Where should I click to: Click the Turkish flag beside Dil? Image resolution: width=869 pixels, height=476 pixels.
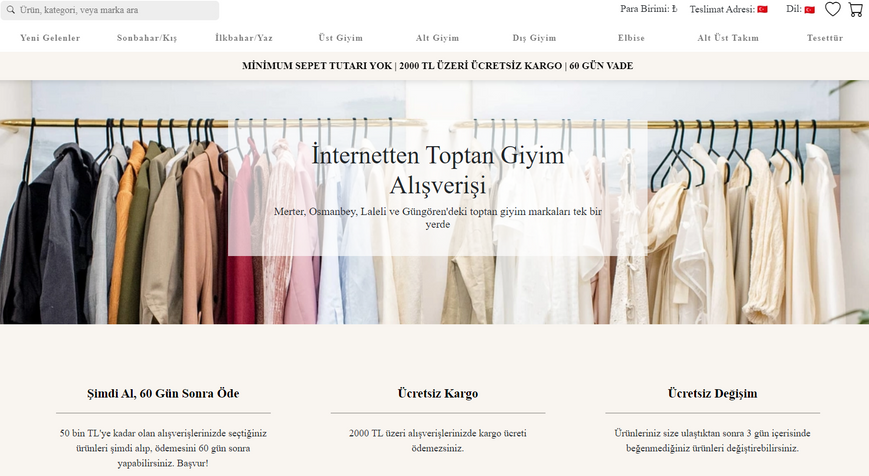(x=809, y=10)
